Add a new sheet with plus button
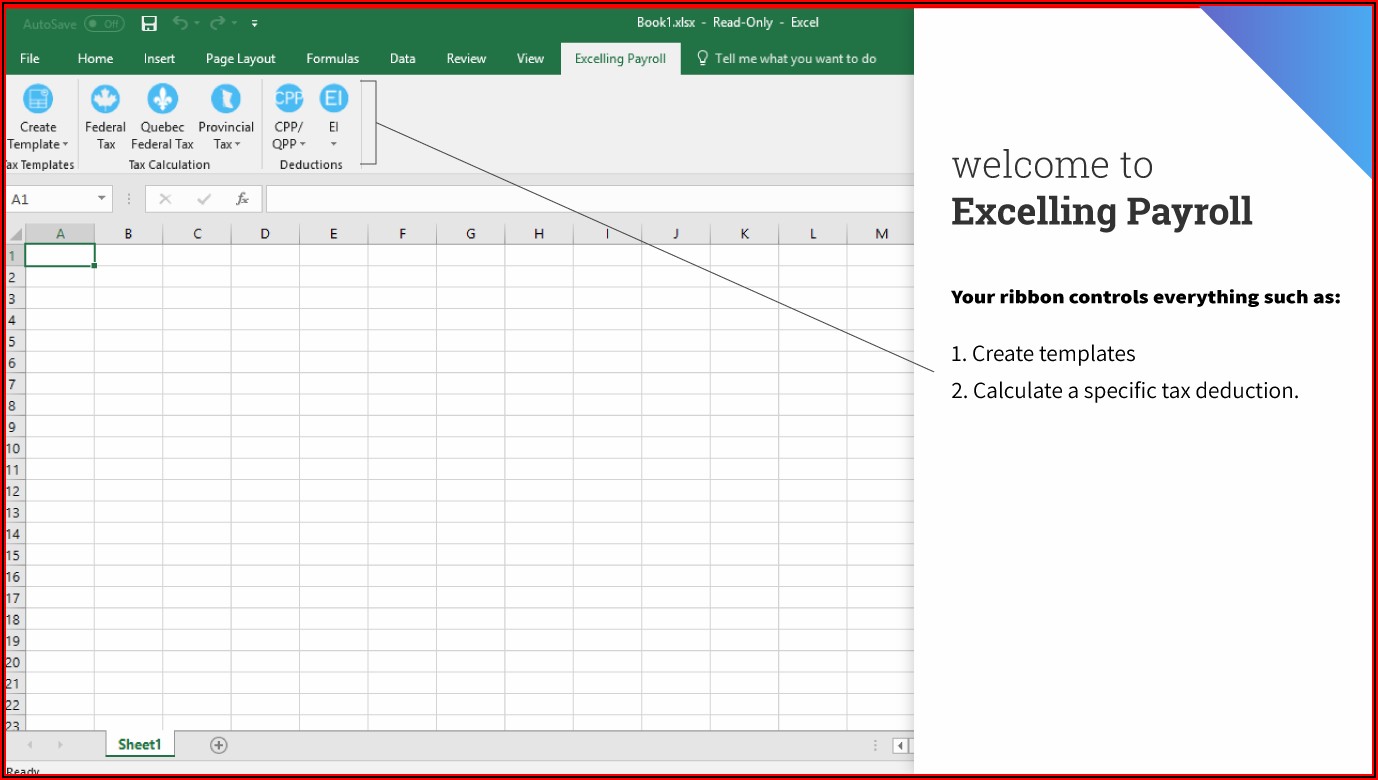This screenshot has width=1378, height=780. pyautogui.click(x=218, y=745)
